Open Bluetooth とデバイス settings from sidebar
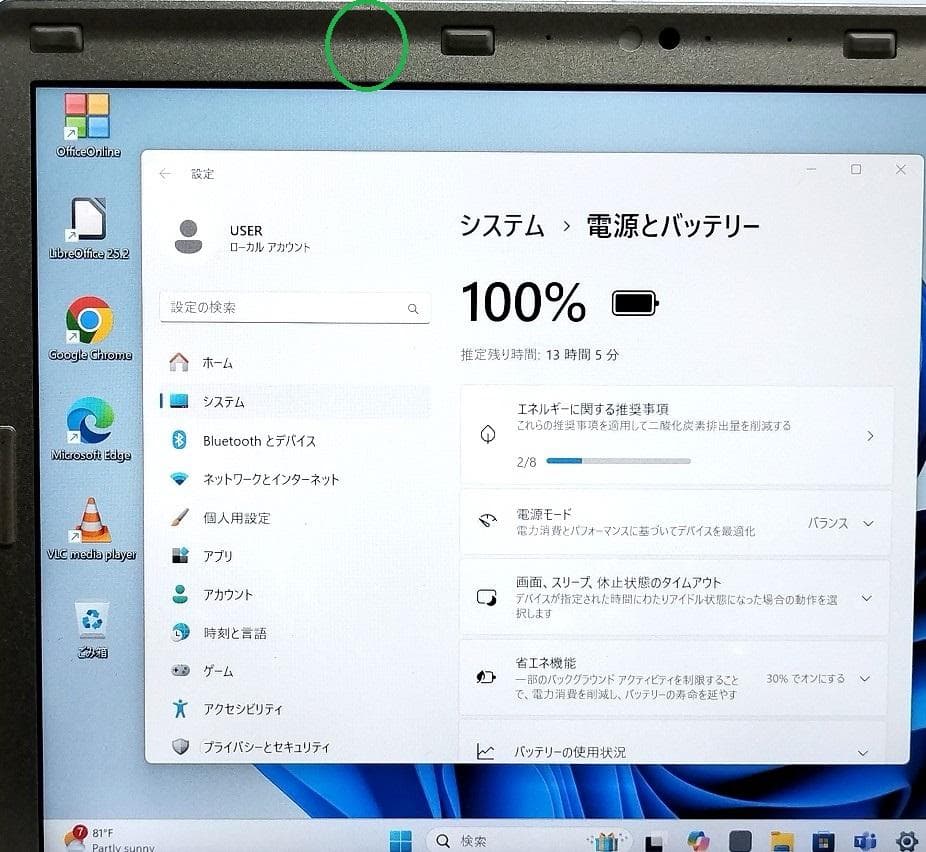Viewport: 926px width, 852px height. click(x=250, y=440)
